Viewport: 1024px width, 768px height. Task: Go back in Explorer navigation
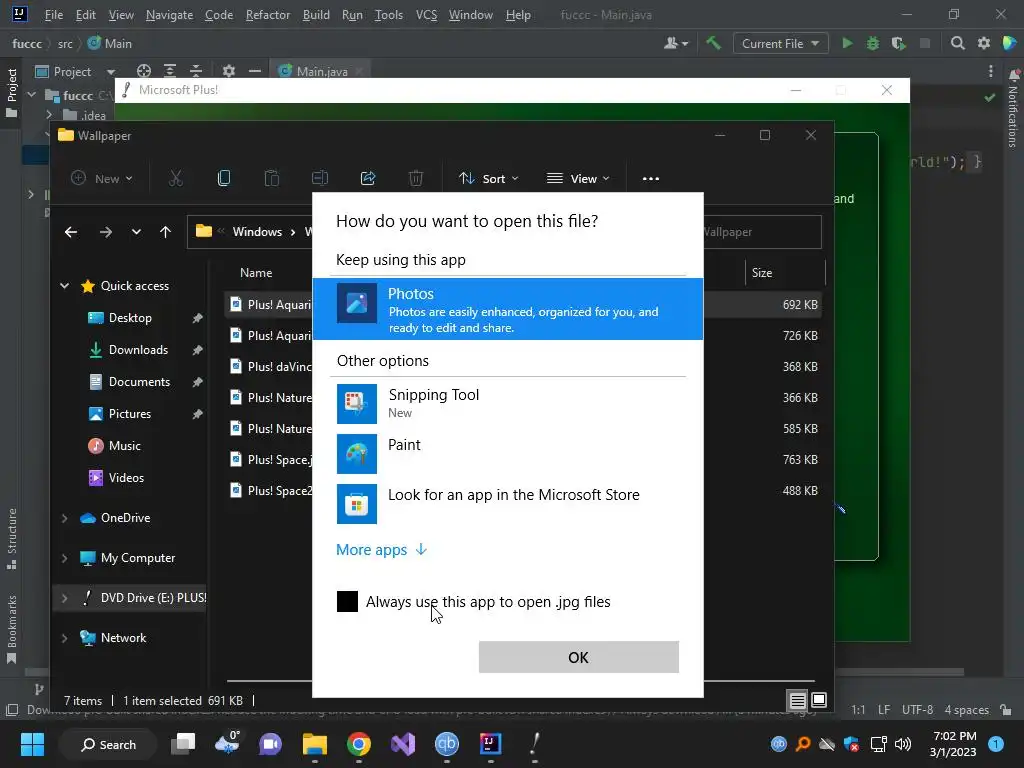click(71, 232)
